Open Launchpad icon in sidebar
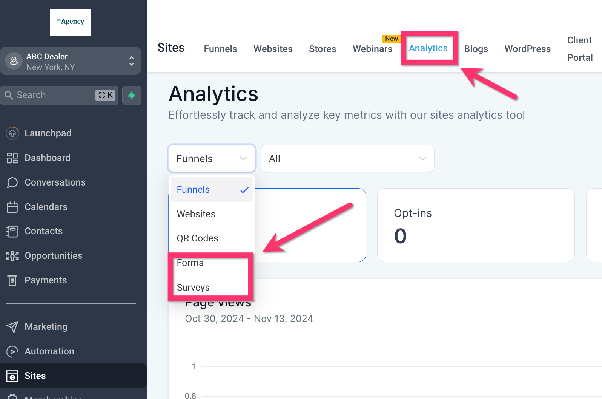The image size is (602, 399). click(12, 133)
